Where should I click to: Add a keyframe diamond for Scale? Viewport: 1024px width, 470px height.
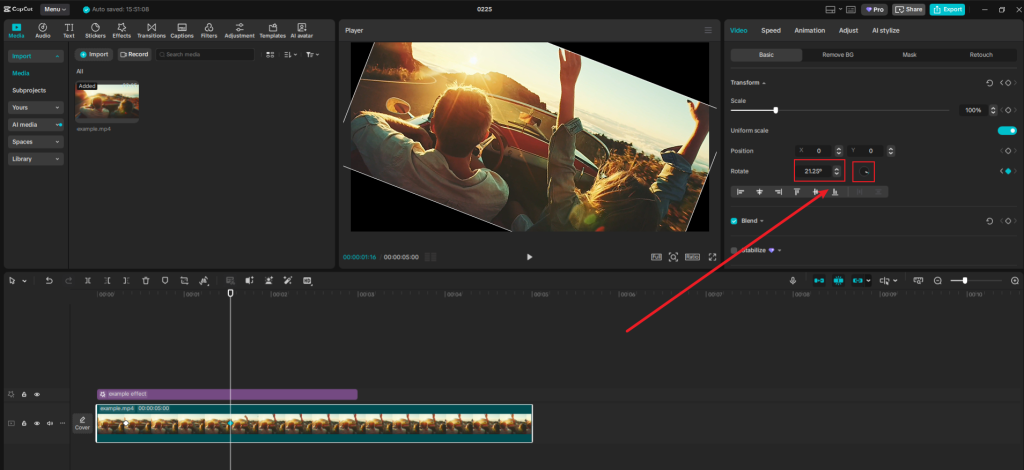pos(1008,110)
